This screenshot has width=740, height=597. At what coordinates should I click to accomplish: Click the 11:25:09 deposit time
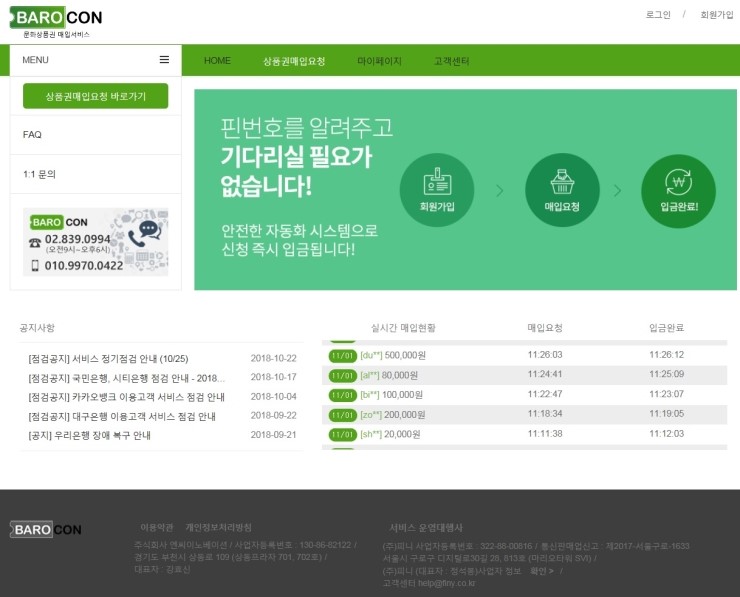pyautogui.click(x=666, y=374)
